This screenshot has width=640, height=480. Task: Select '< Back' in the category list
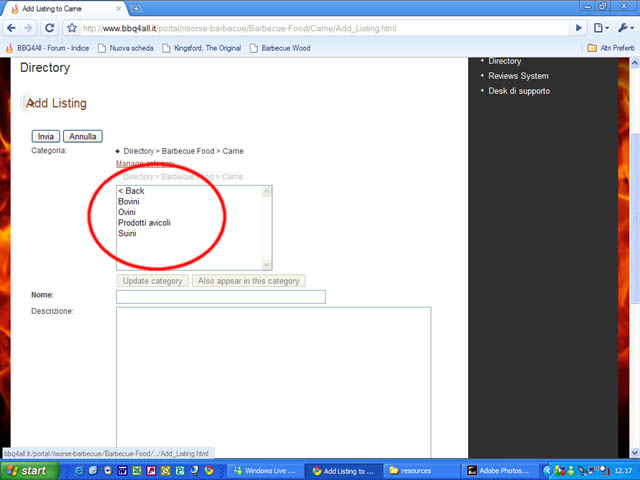click(x=189, y=191)
